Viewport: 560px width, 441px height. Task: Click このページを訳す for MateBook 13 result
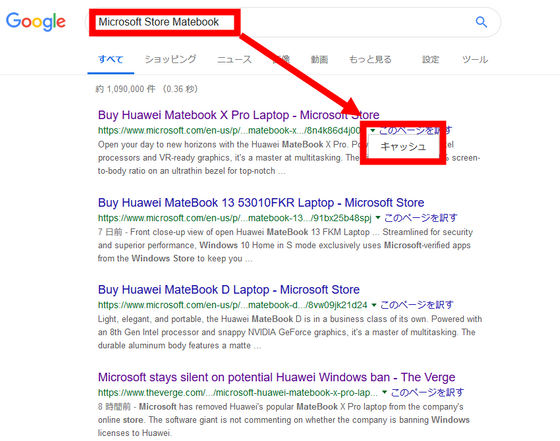[421, 217]
